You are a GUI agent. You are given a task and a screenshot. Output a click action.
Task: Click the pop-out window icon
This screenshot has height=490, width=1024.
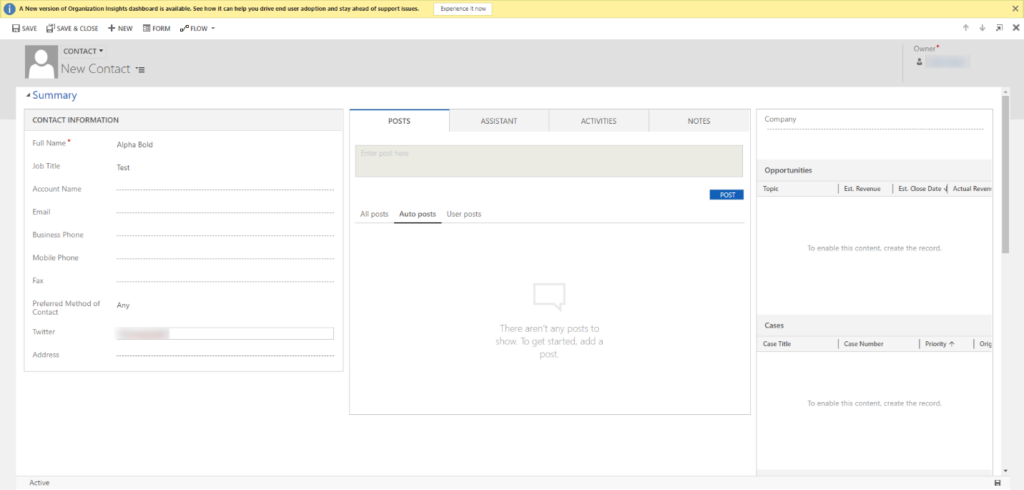point(999,28)
